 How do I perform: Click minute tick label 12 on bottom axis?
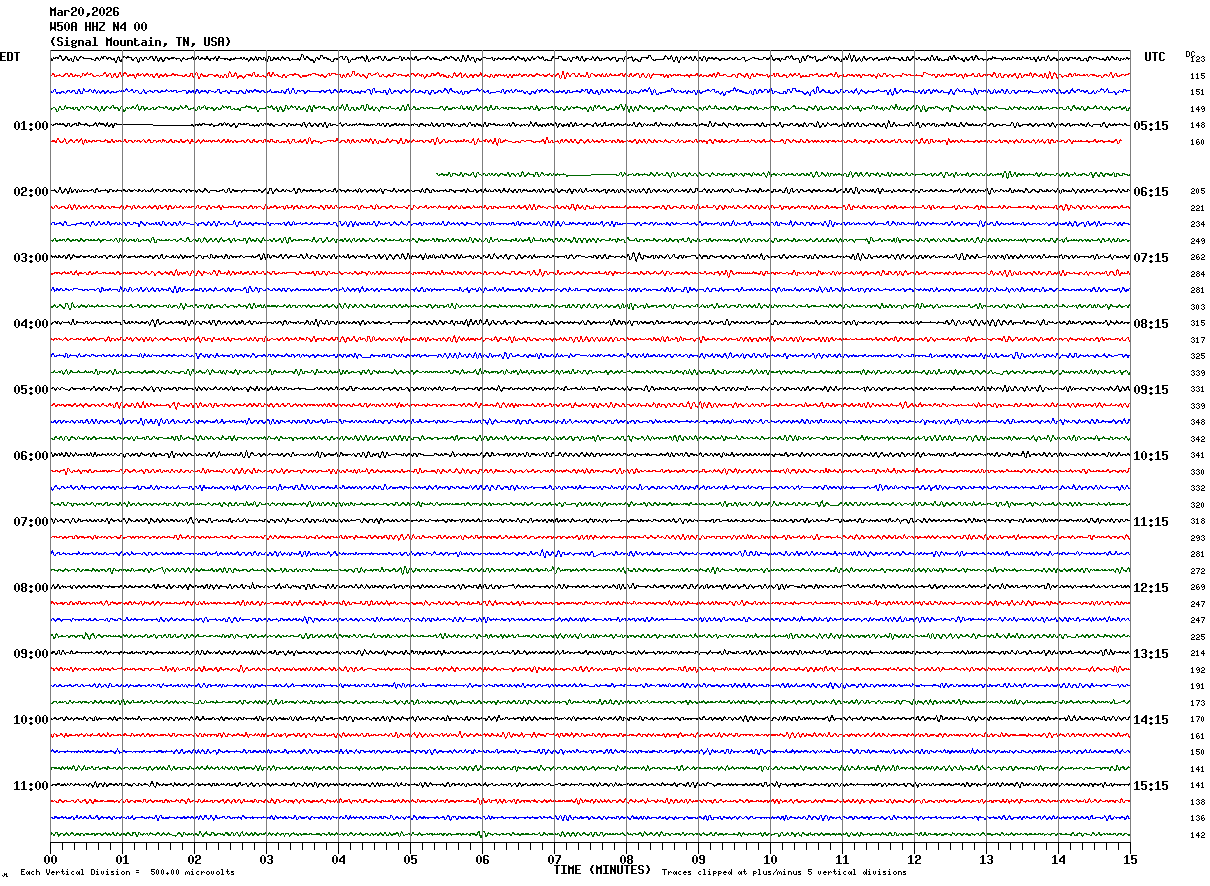914,859
